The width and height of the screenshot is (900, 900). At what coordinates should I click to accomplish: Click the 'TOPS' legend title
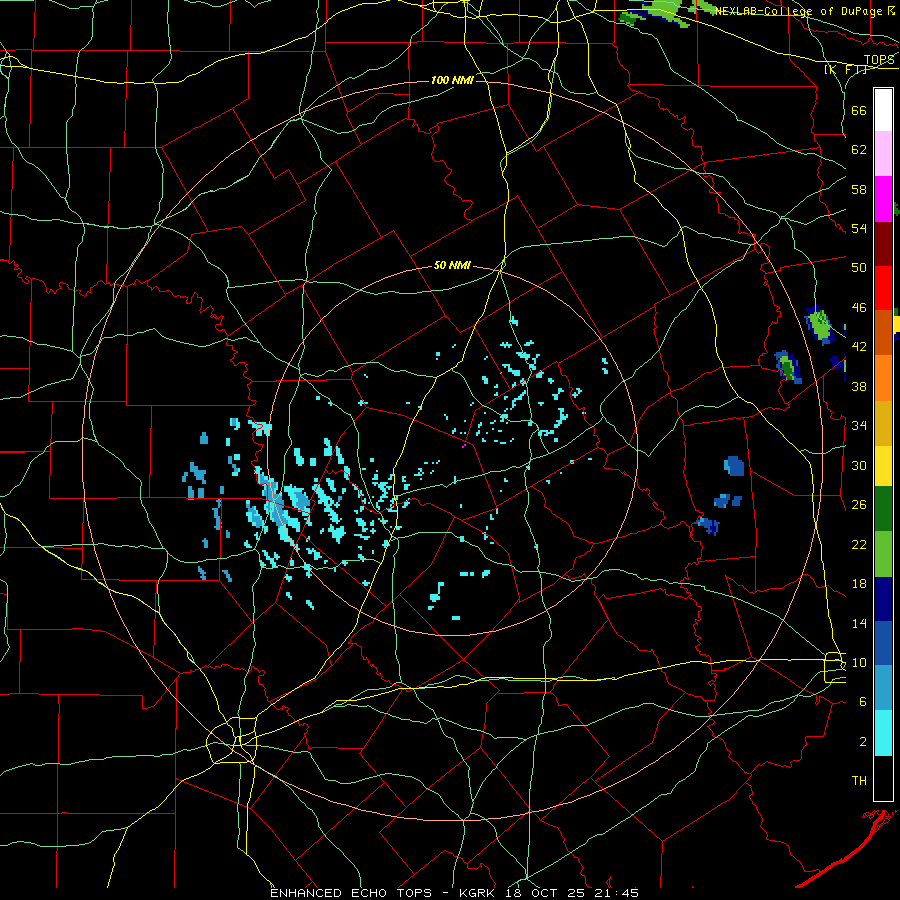point(879,60)
